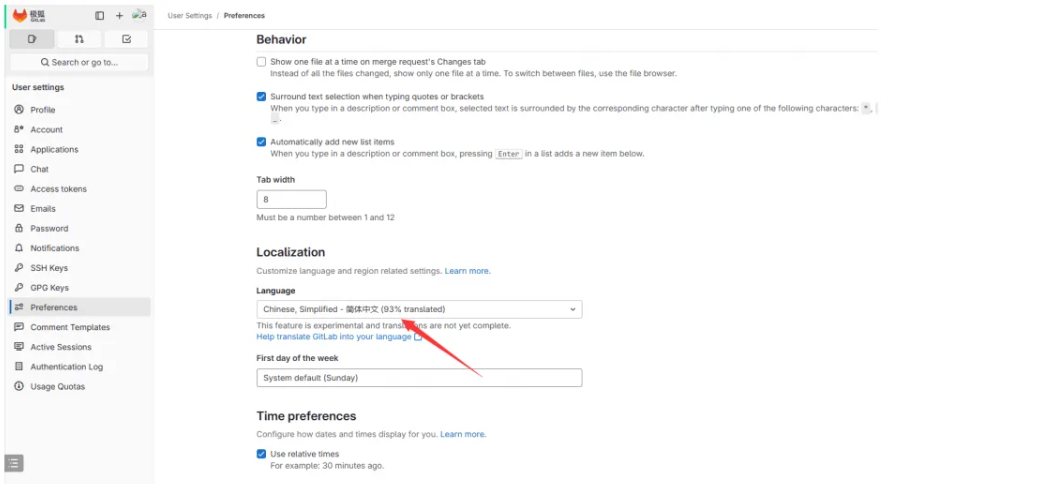Open the to-do list icon in the sidebar
Screen dimensions: 1044x484
point(127,39)
